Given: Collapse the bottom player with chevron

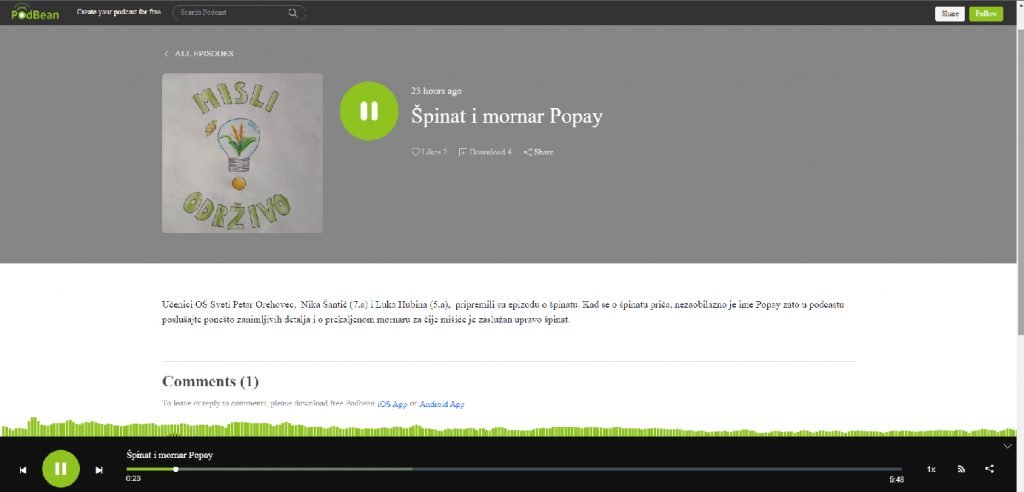Looking at the screenshot, I should [x=1008, y=446].
